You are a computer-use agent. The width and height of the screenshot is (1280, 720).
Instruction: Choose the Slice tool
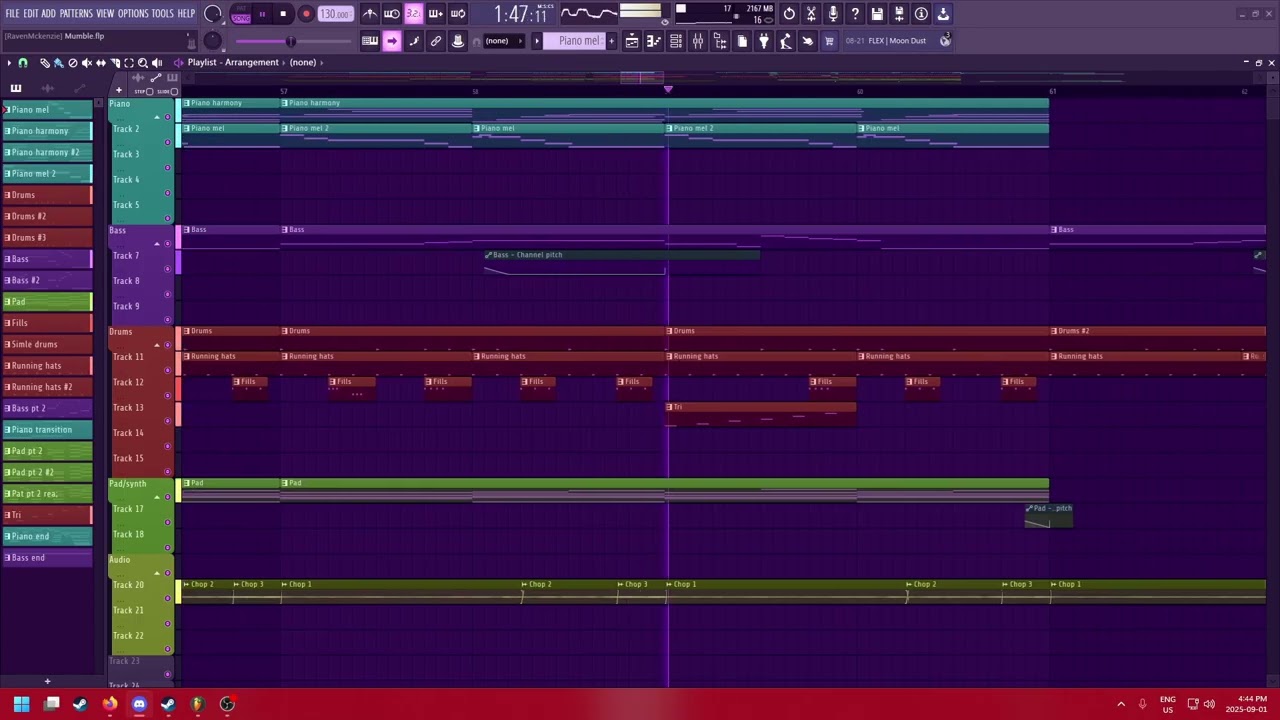click(x=115, y=62)
